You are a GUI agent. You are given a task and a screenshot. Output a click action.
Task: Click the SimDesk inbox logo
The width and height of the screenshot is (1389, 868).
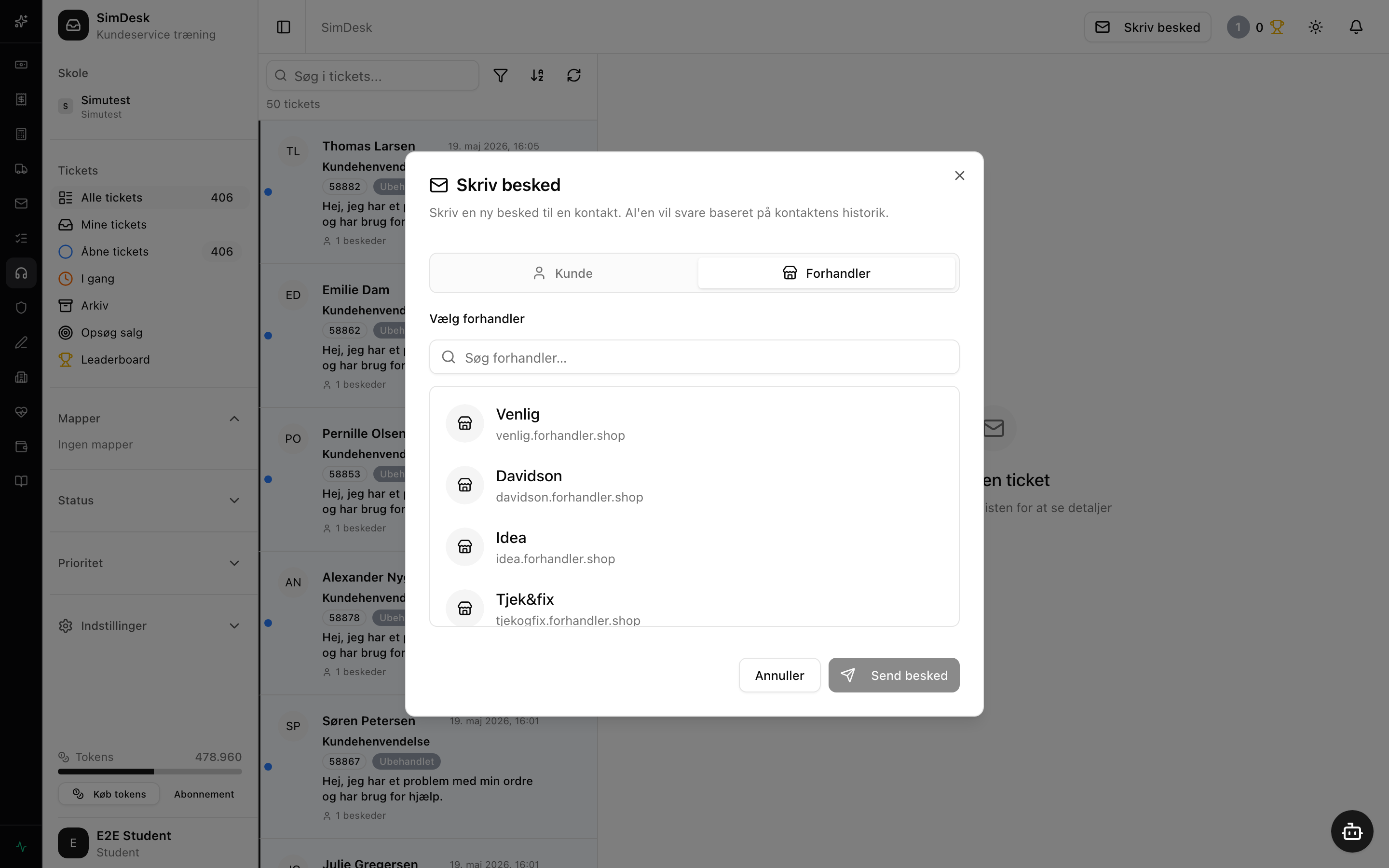pos(73,25)
